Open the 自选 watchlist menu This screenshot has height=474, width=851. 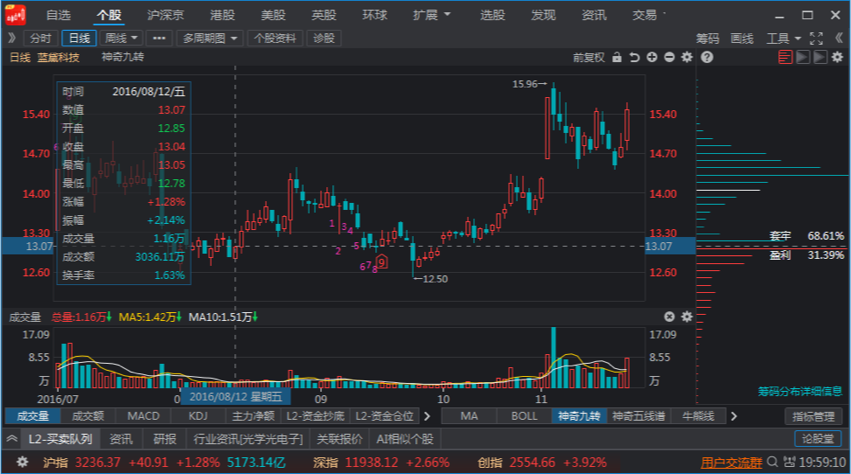pyautogui.click(x=58, y=15)
